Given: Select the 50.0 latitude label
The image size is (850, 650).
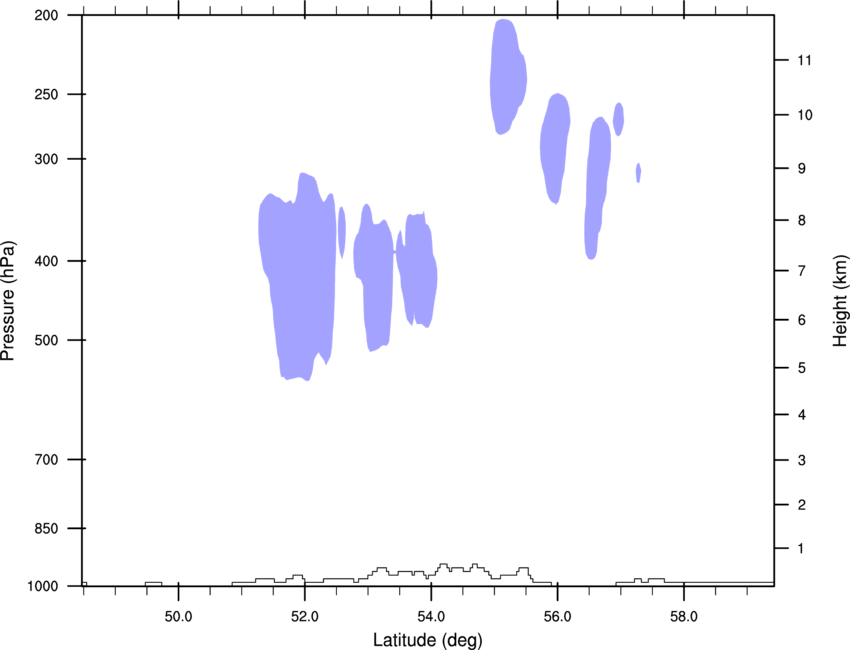Looking at the screenshot, I should pos(178,617).
